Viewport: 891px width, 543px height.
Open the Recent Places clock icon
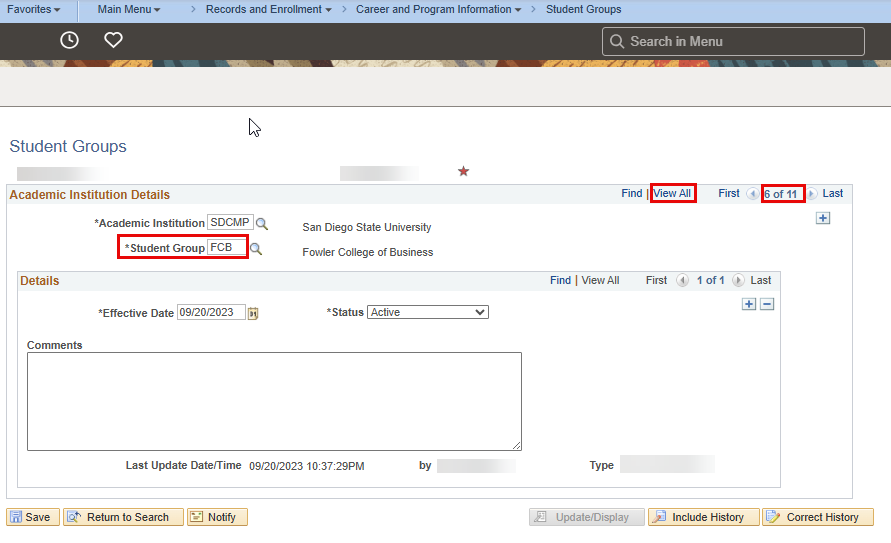pyautogui.click(x=69, y=40)
